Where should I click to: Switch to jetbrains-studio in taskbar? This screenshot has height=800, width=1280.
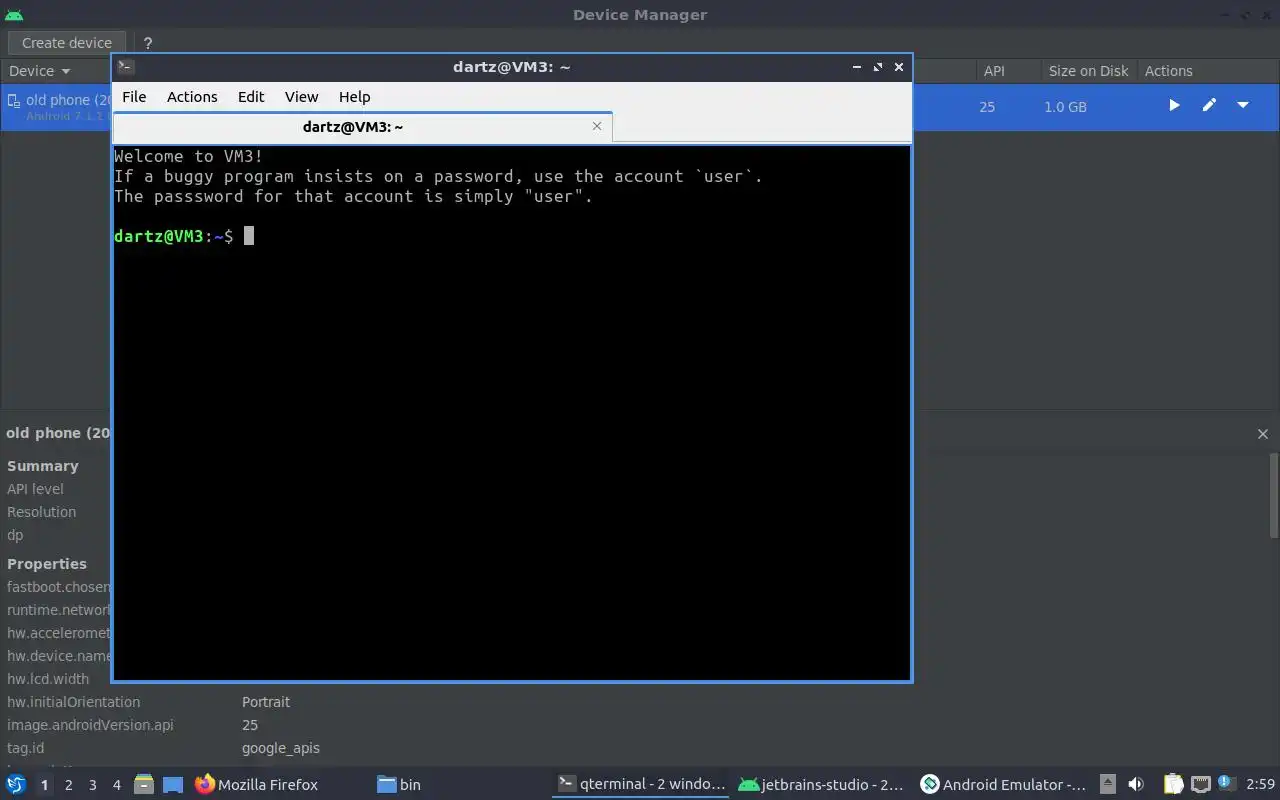coord(822,784)
